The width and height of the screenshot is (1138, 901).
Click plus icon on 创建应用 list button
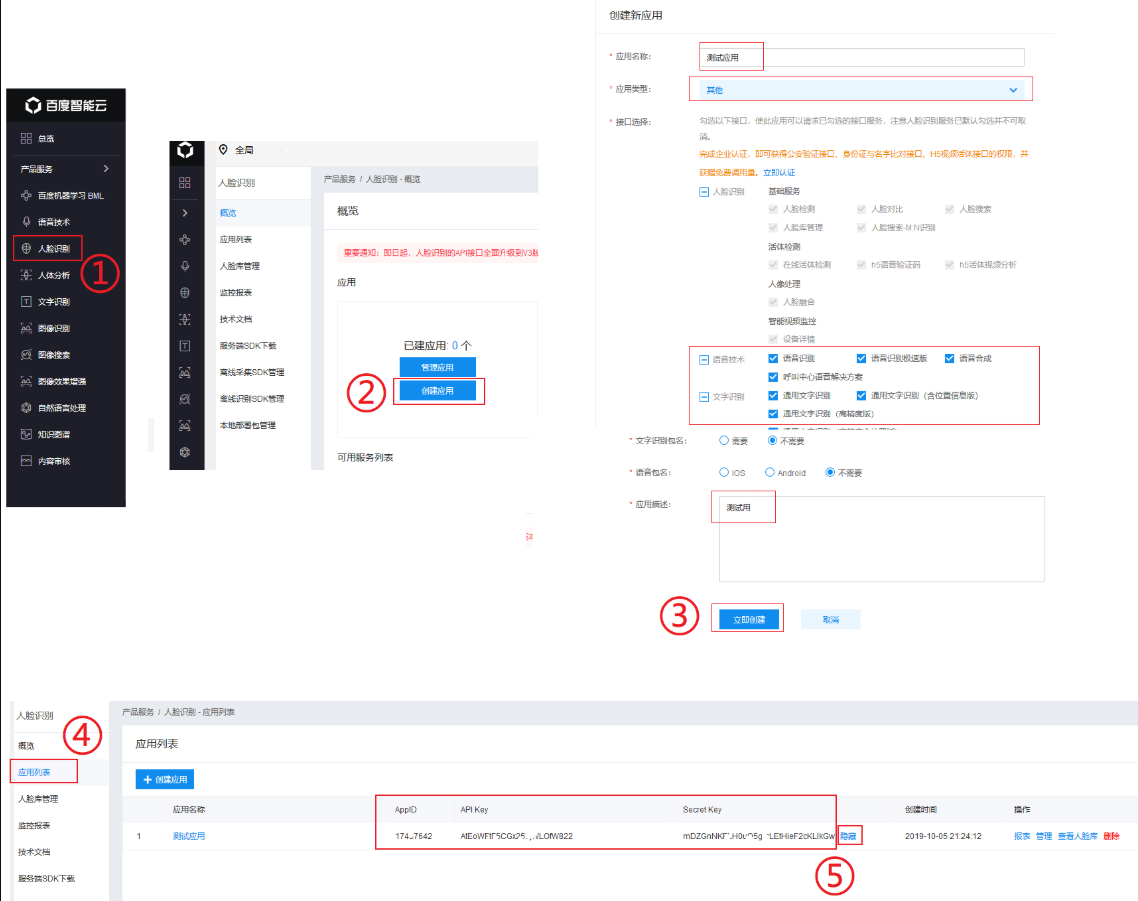(x=147, y=779)
